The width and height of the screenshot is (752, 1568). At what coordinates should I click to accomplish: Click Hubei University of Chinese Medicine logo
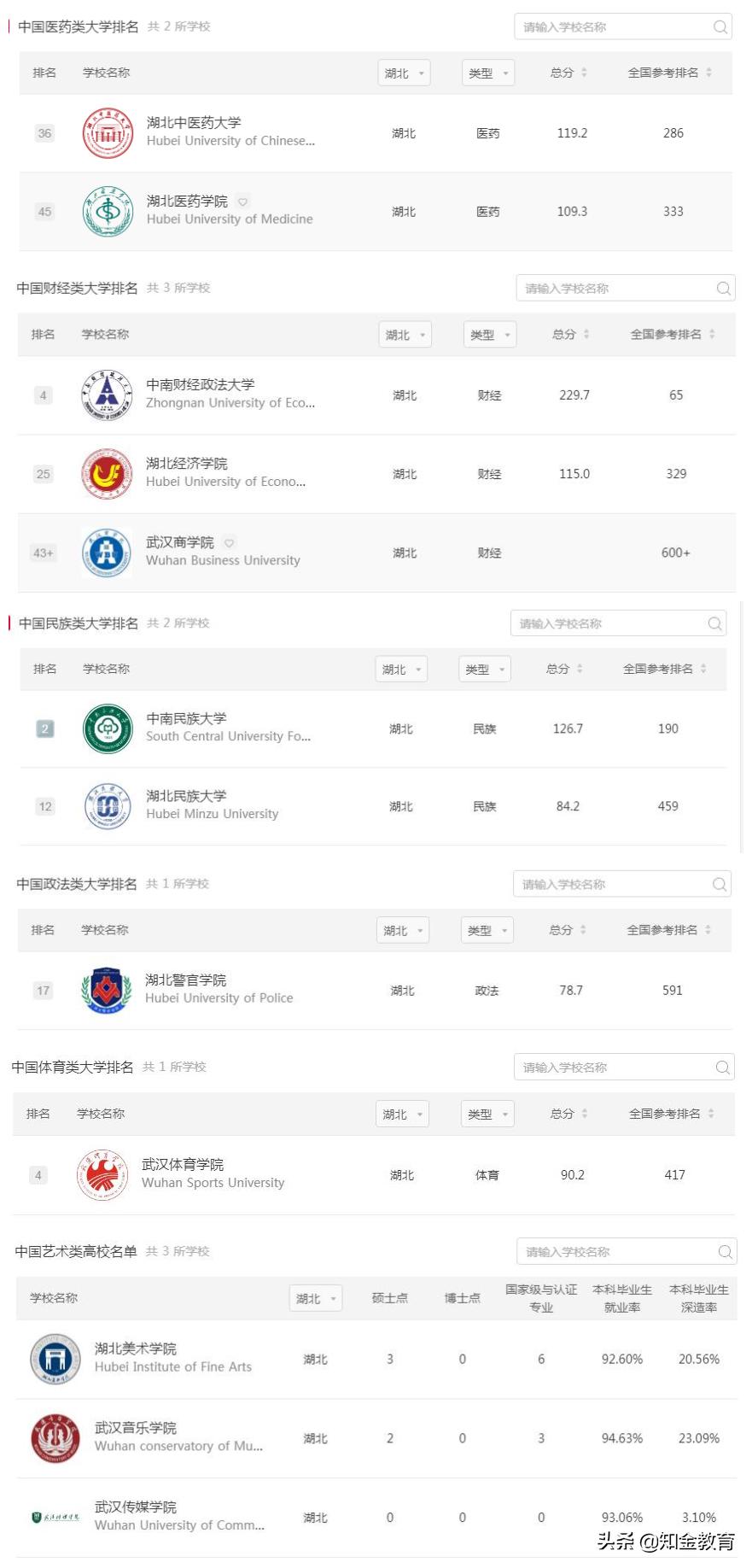108,133
